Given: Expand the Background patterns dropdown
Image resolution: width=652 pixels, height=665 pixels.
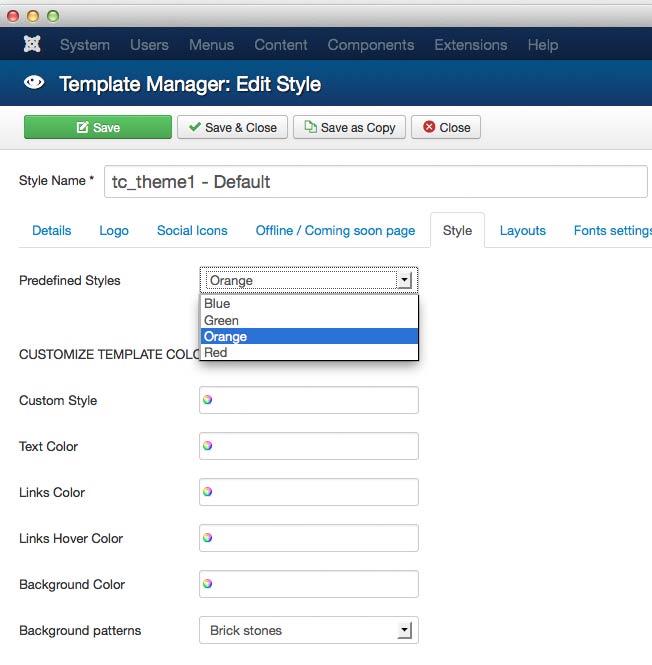Looking at the screenshot, I should point(404,631).
